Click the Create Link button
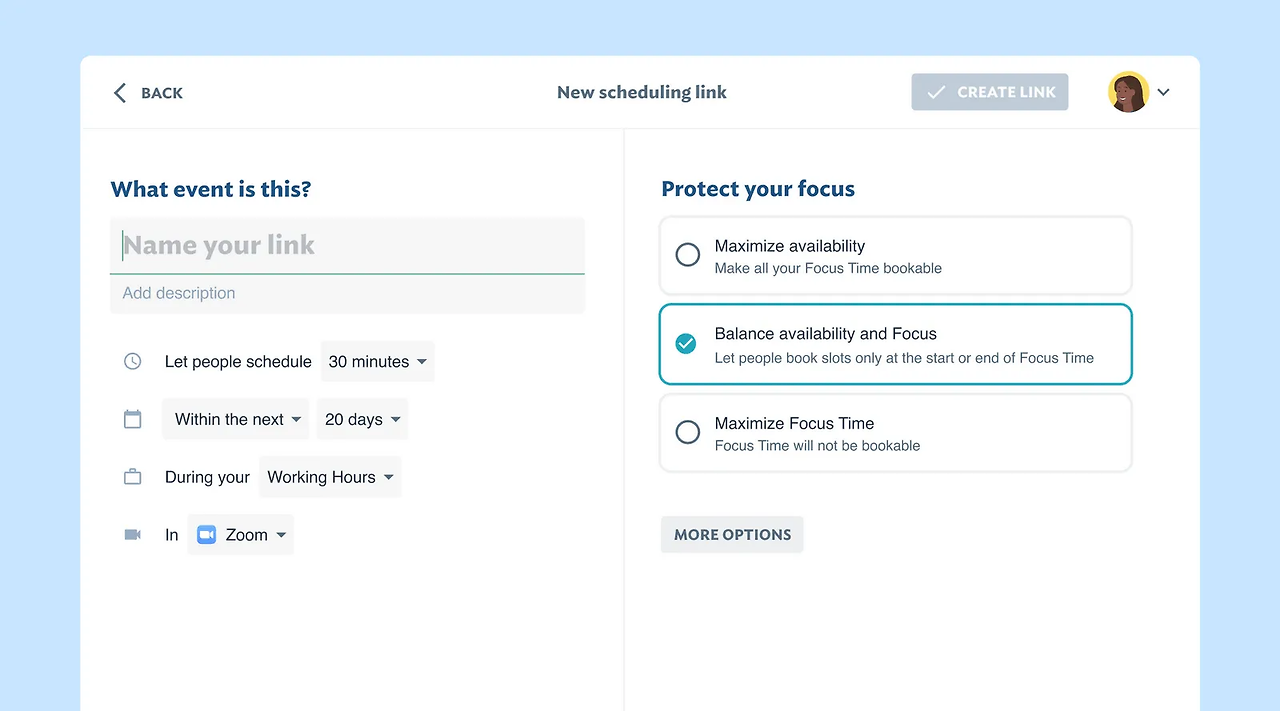1280x711 pixels. coord(990,92)
